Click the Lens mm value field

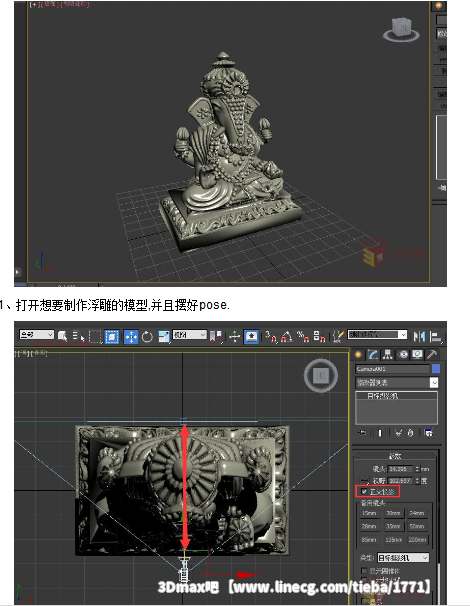tap(400, 469)
